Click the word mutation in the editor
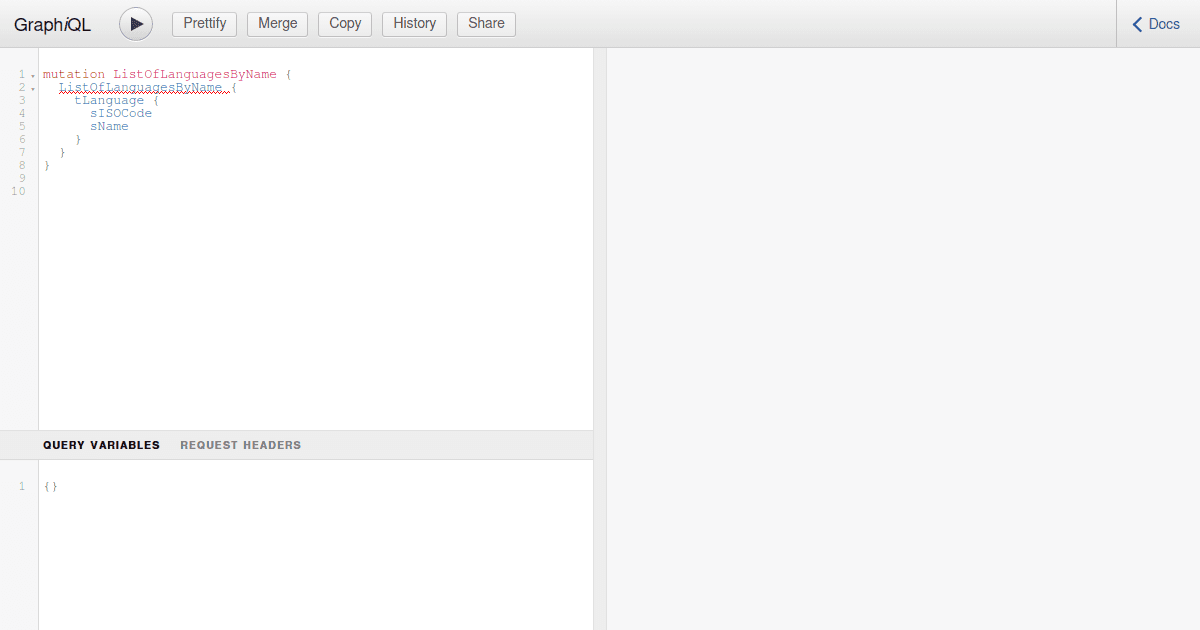The image size is (1200, 630). point(73,74)
